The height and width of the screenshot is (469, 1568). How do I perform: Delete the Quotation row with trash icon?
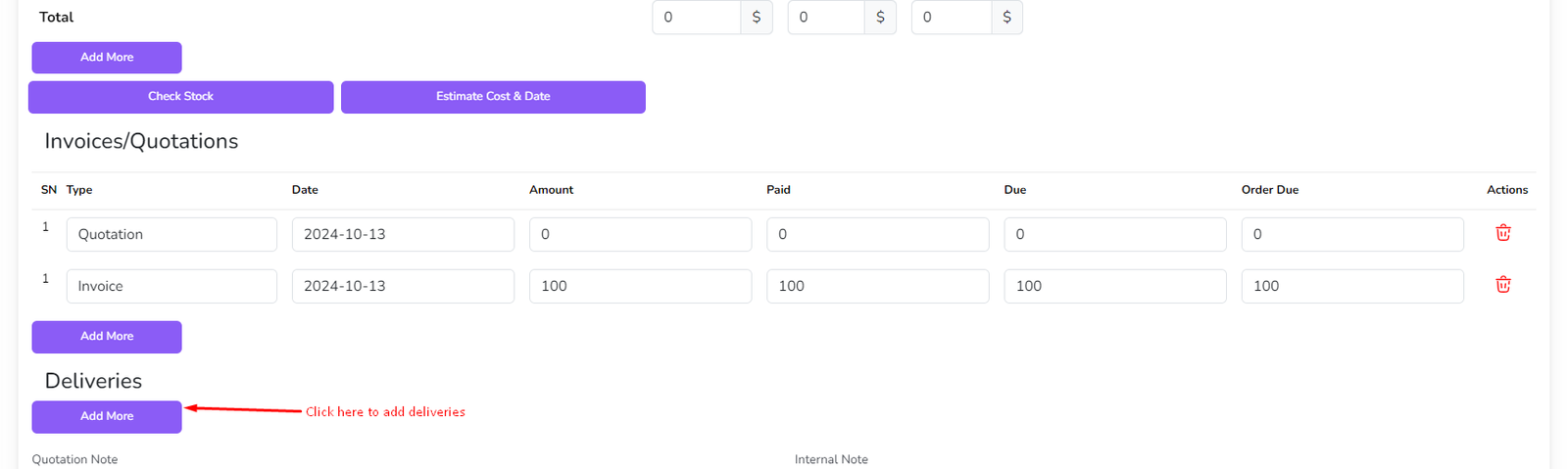pos(1502,233)
